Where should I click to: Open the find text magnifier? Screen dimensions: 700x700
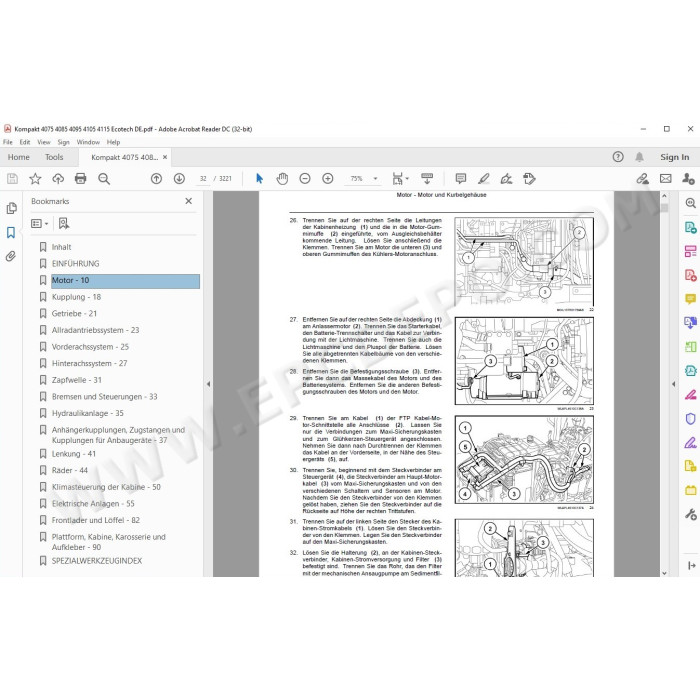pos(104,179)
